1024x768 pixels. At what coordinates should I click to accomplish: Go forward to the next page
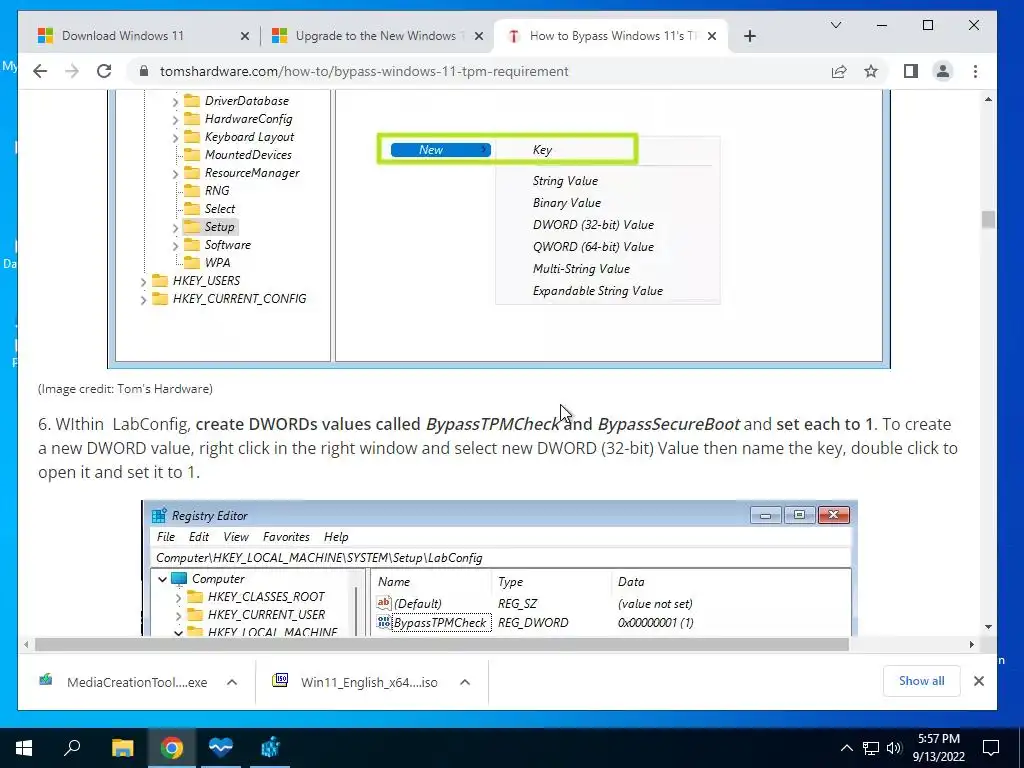tap(72, 71)
